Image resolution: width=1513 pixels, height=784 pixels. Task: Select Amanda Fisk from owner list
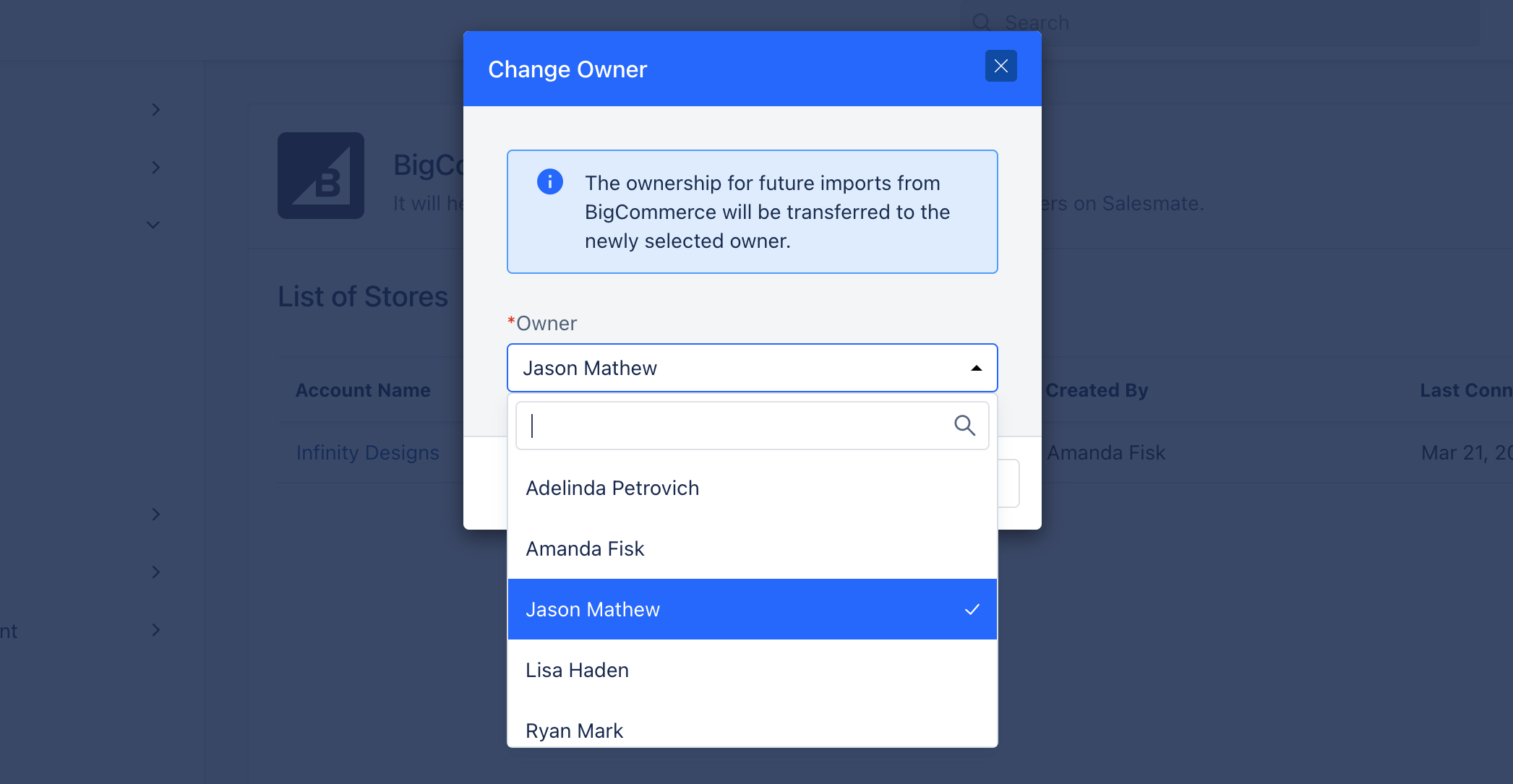[752, 548]
